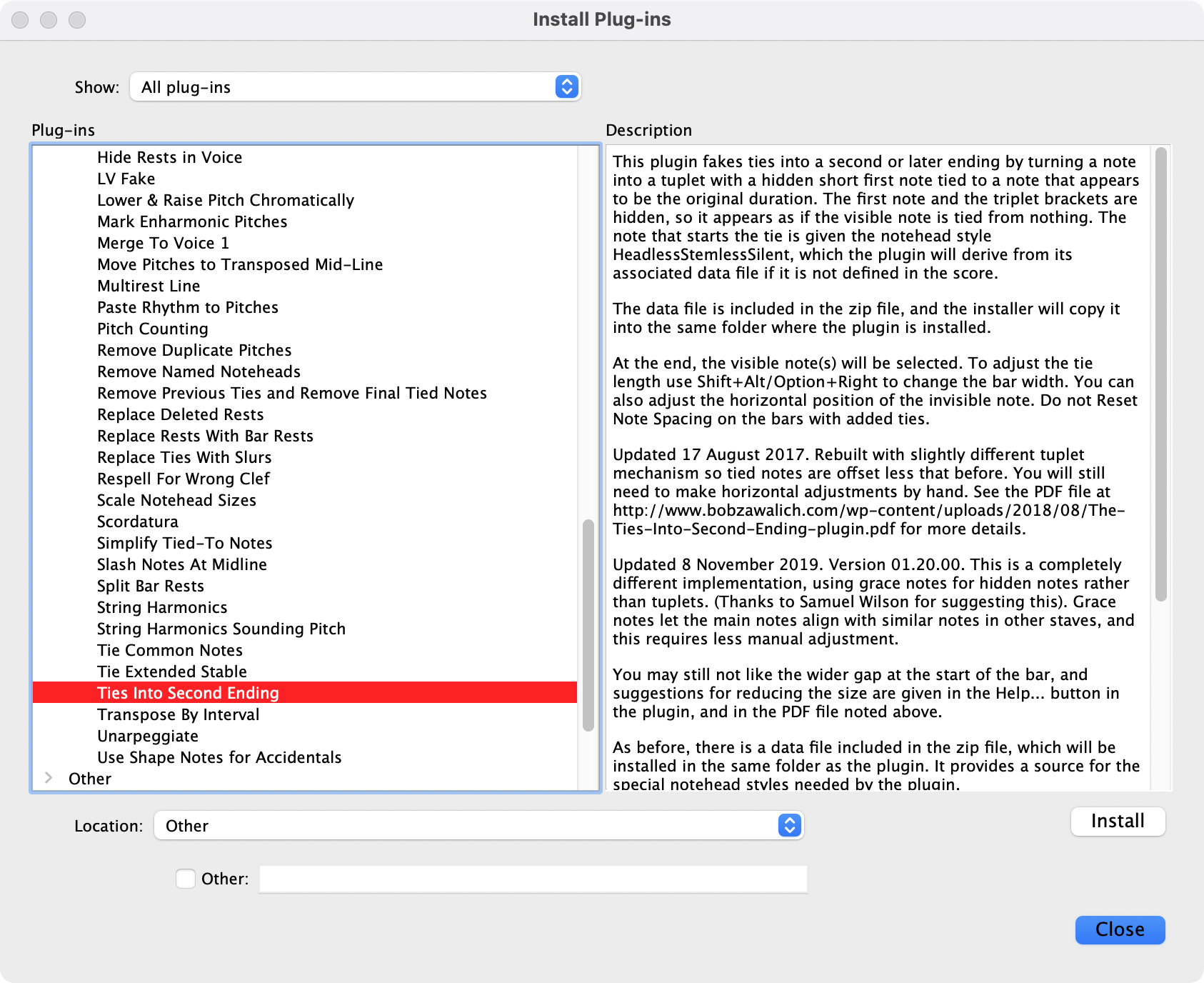Select Mark Enharmonic Pitches plug-in
This screenshot has height=983, width=1204.
tap(192, 221)
